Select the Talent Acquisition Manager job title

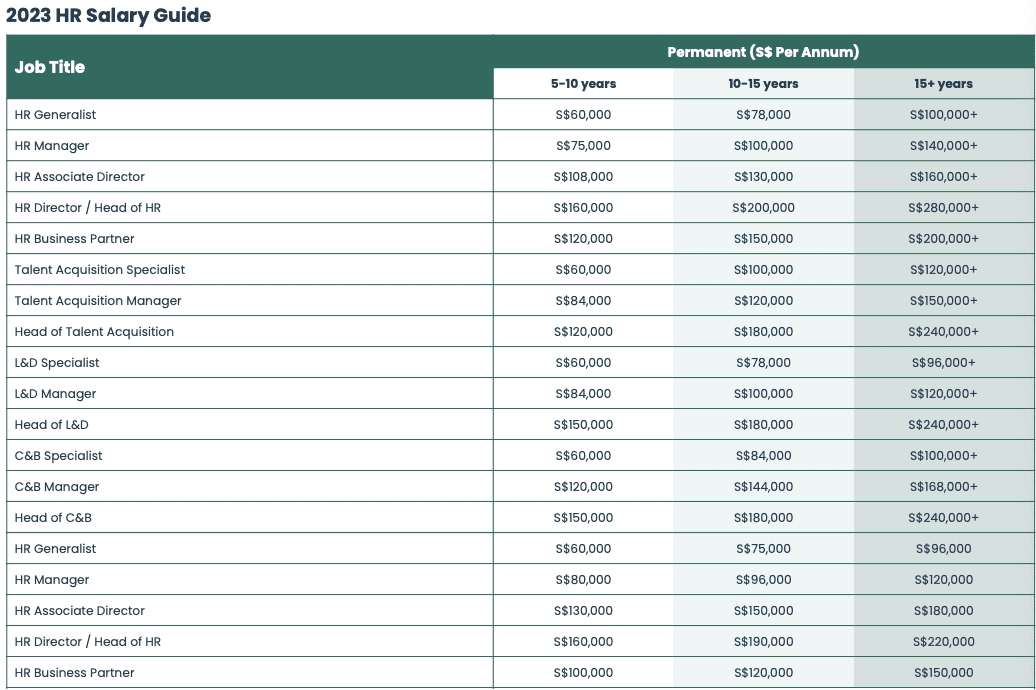[x=98, y=301]
